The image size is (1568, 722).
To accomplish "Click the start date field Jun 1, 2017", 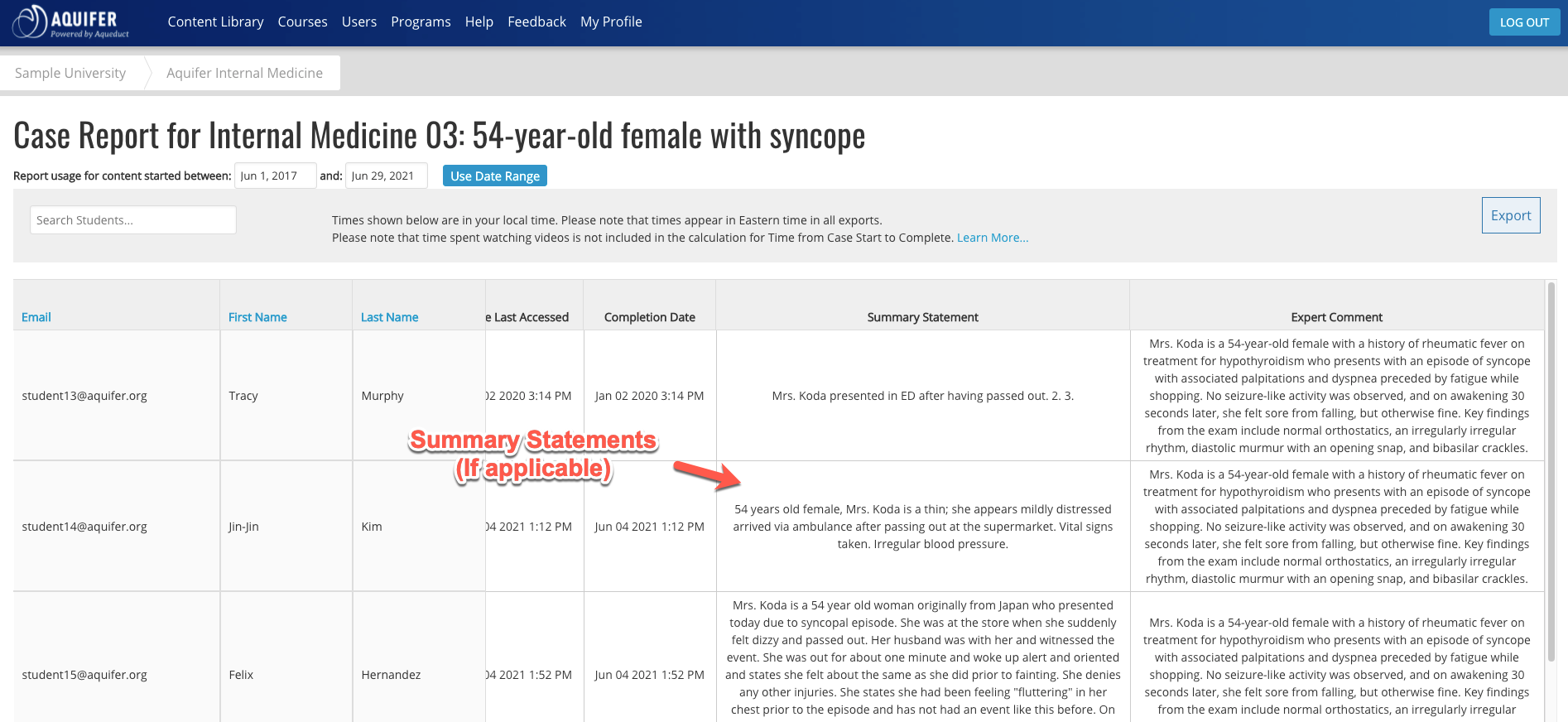I will click(x=275, y=176).
